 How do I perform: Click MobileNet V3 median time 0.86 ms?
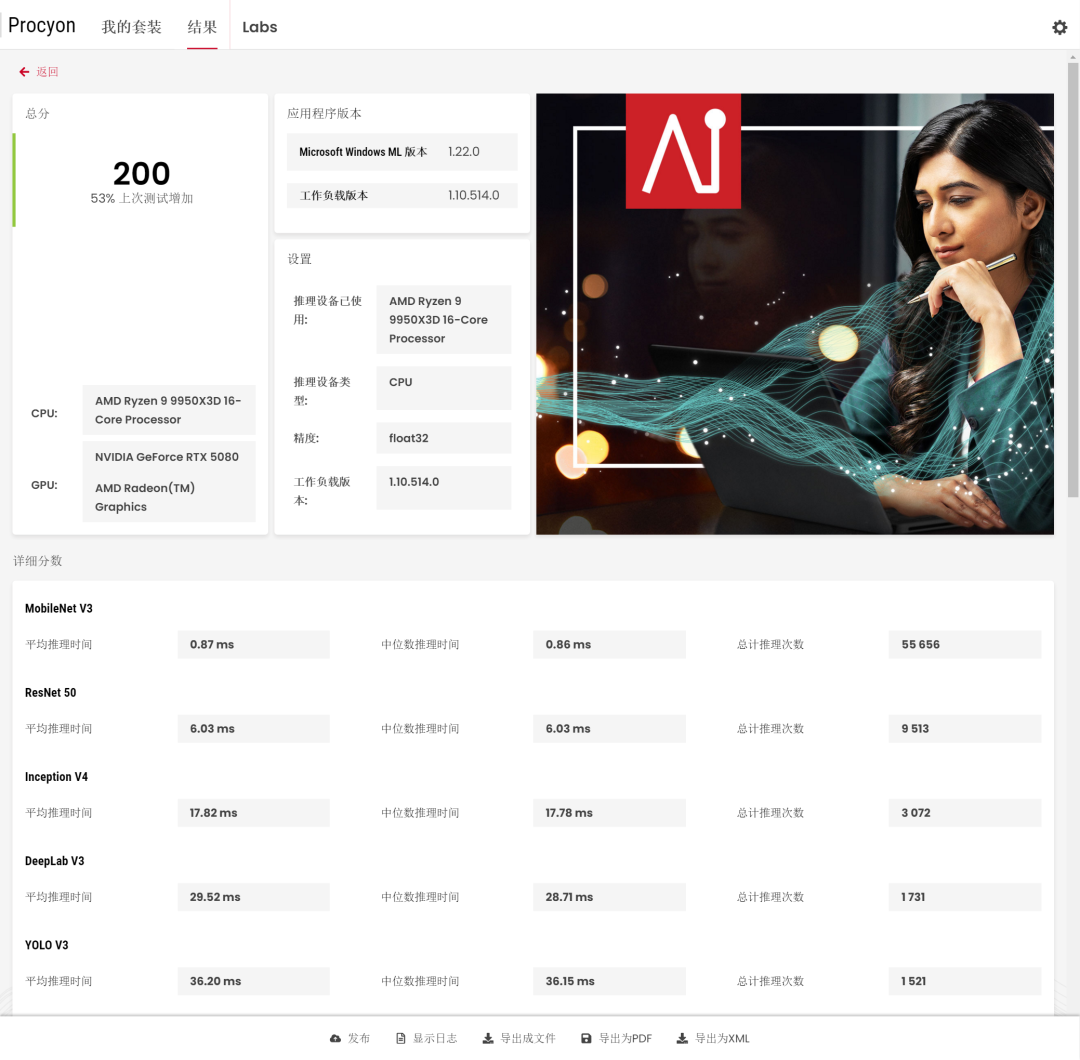[x=609, y=645]
